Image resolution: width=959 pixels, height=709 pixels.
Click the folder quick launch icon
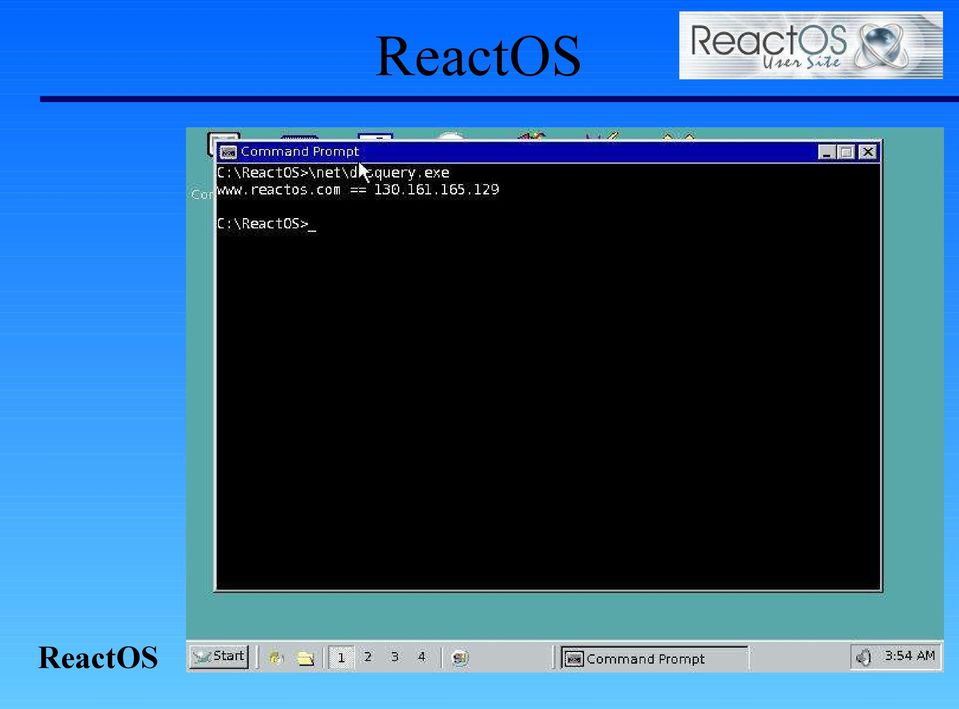point(305,658)
